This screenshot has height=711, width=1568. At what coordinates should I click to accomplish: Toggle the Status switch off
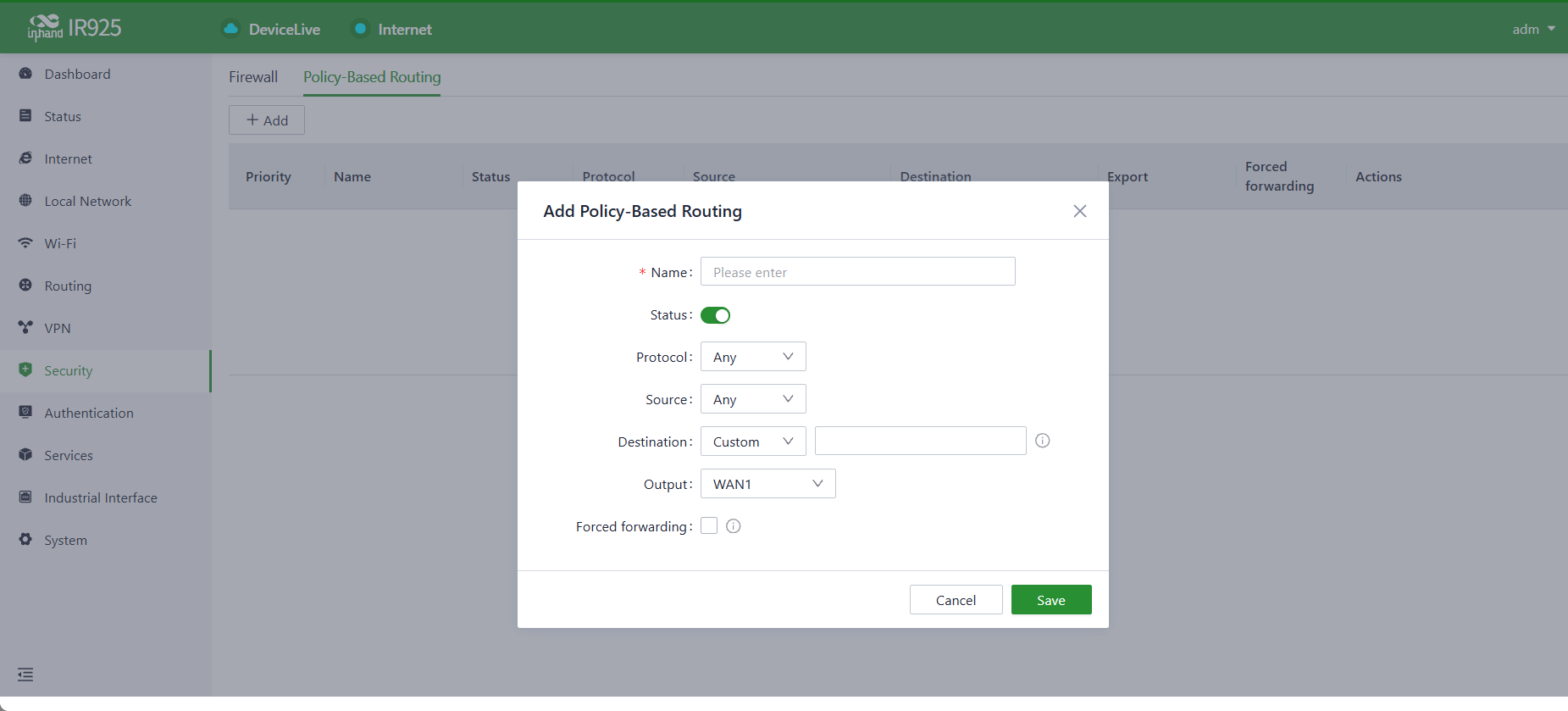click(716, 315)
